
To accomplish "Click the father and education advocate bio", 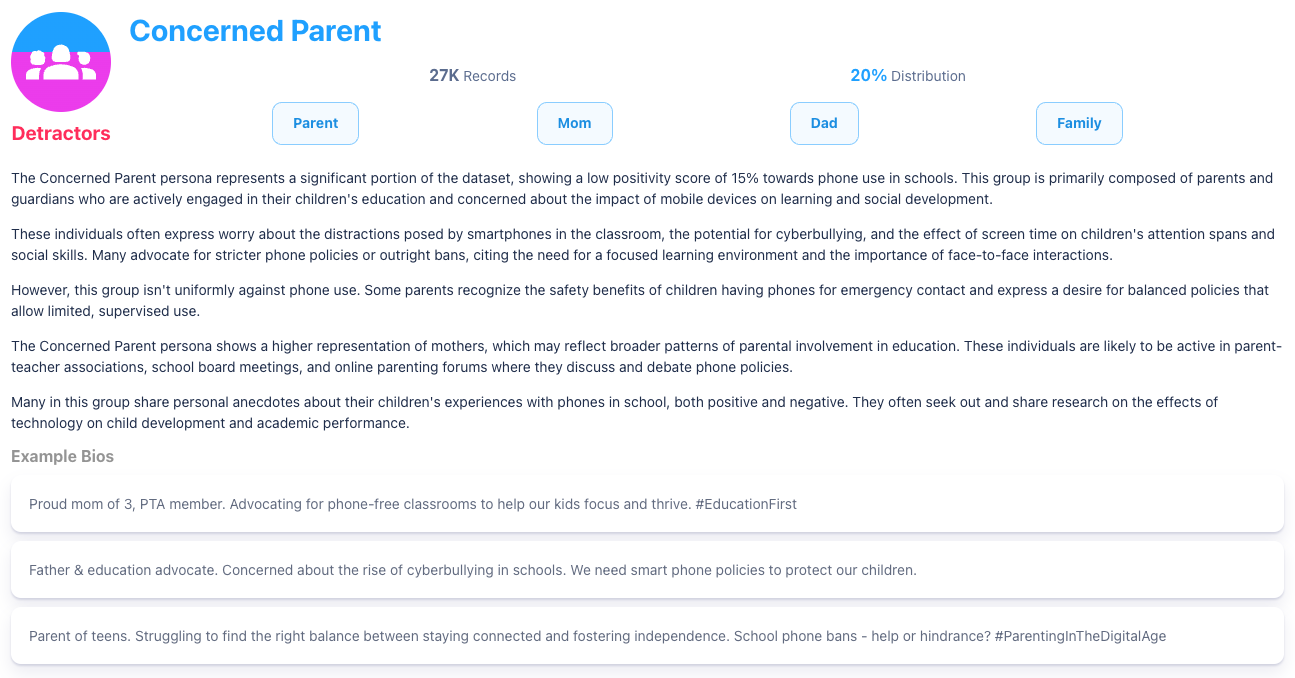I will tap(646, 570).
